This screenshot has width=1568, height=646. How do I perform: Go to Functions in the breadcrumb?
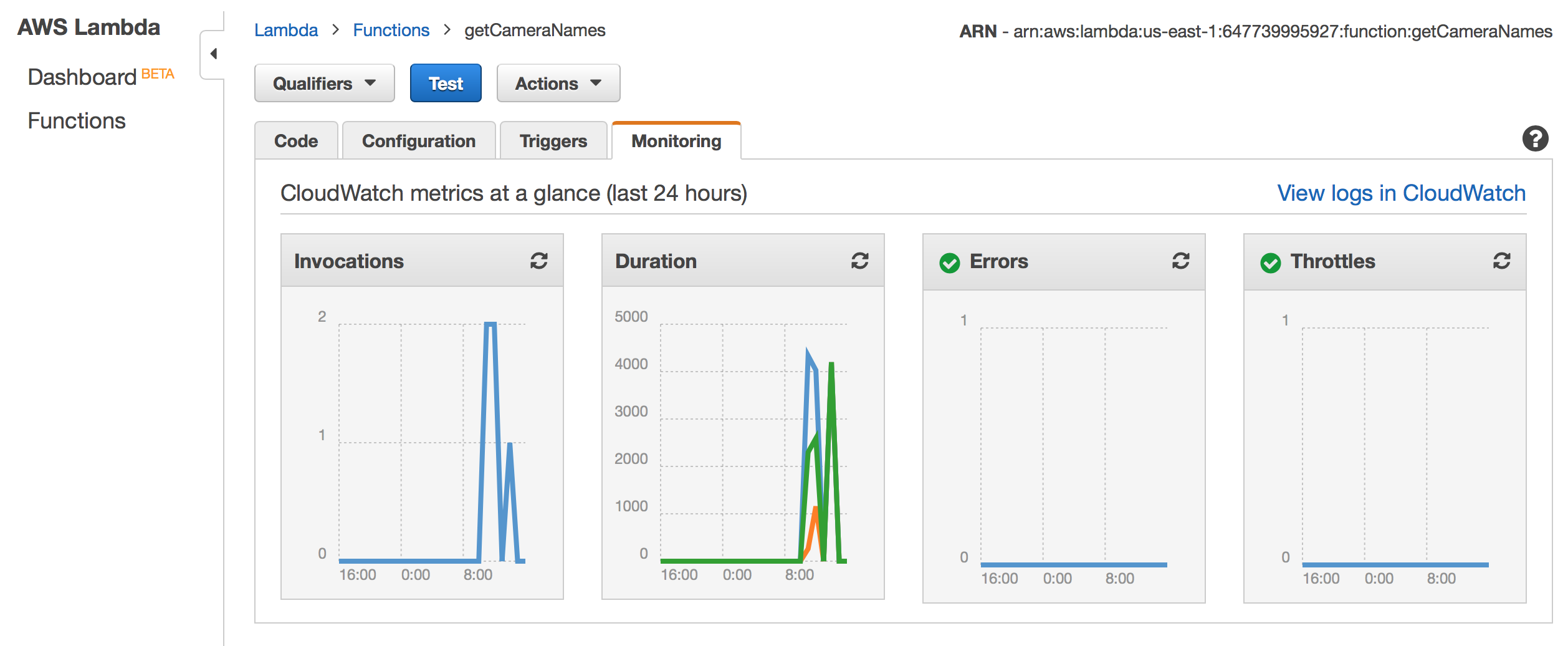coord(391,30)
